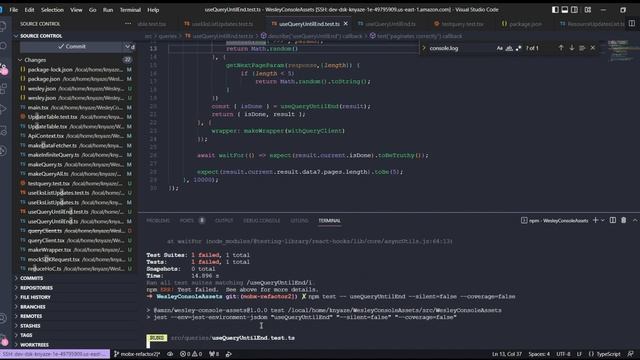Select ApiContext.tsx in the Changes list
Viewport: 640px width, 360px height.
76,136
